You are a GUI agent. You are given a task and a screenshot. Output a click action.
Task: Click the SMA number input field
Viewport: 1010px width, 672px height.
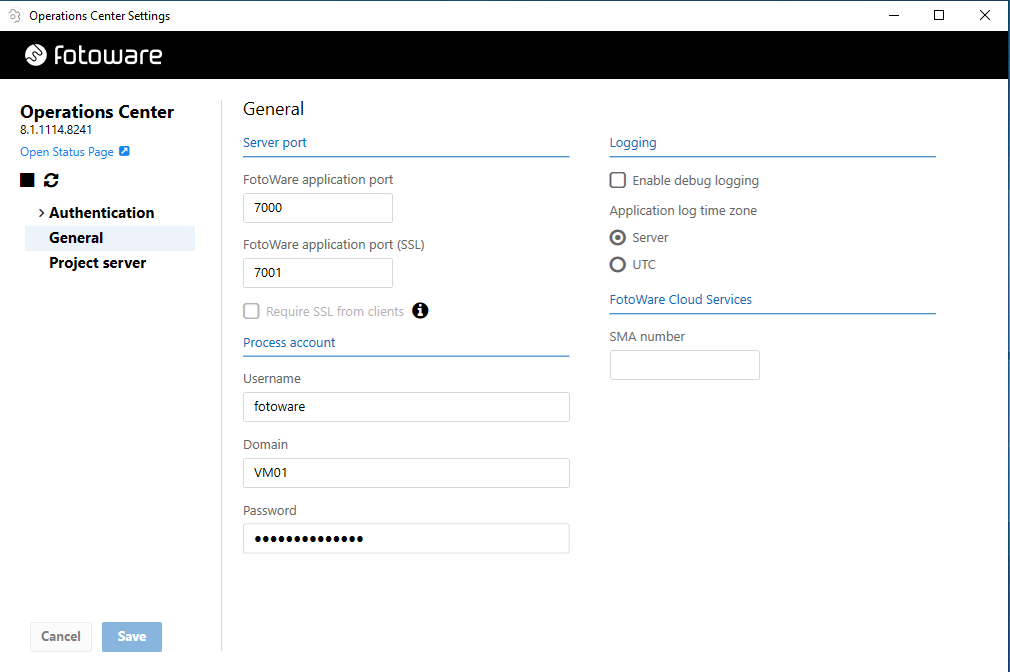(684, 365)
